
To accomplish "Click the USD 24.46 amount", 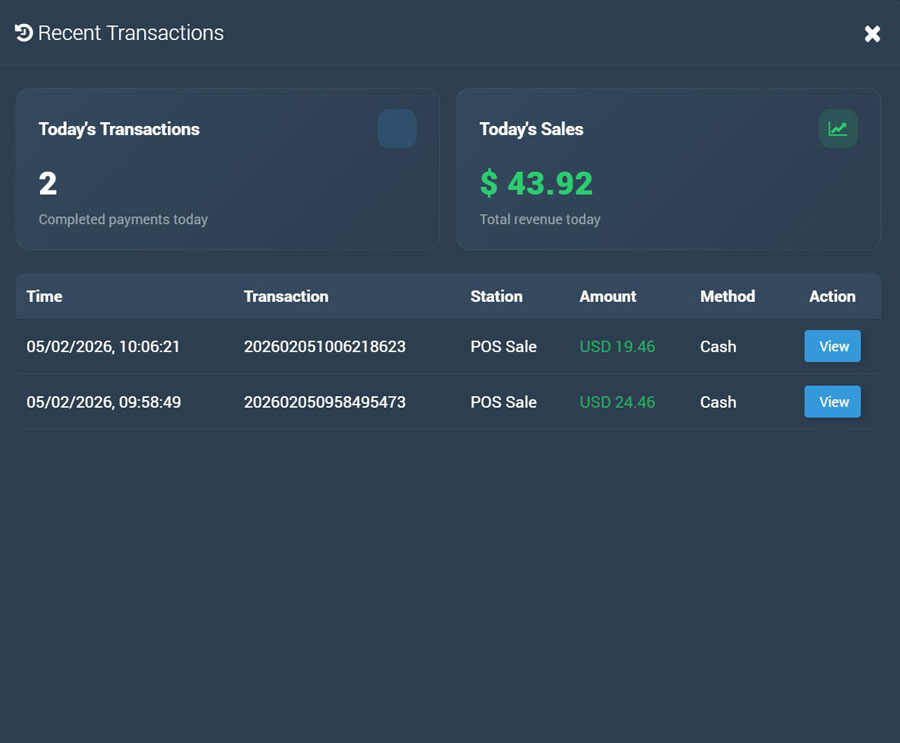I will (617, 402).
